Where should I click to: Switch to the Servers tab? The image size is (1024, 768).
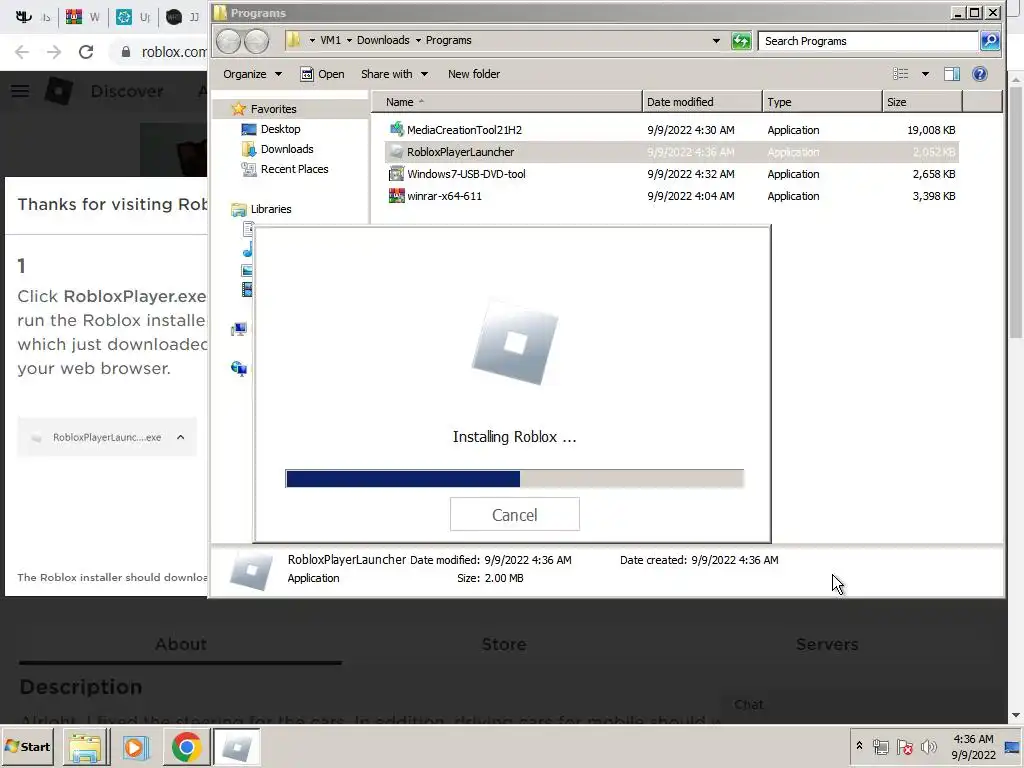tap(827, 645)
